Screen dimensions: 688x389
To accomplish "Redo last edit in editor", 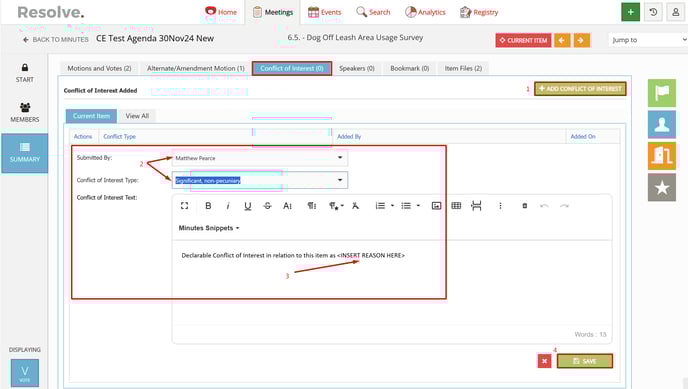I will coord(564,206).
